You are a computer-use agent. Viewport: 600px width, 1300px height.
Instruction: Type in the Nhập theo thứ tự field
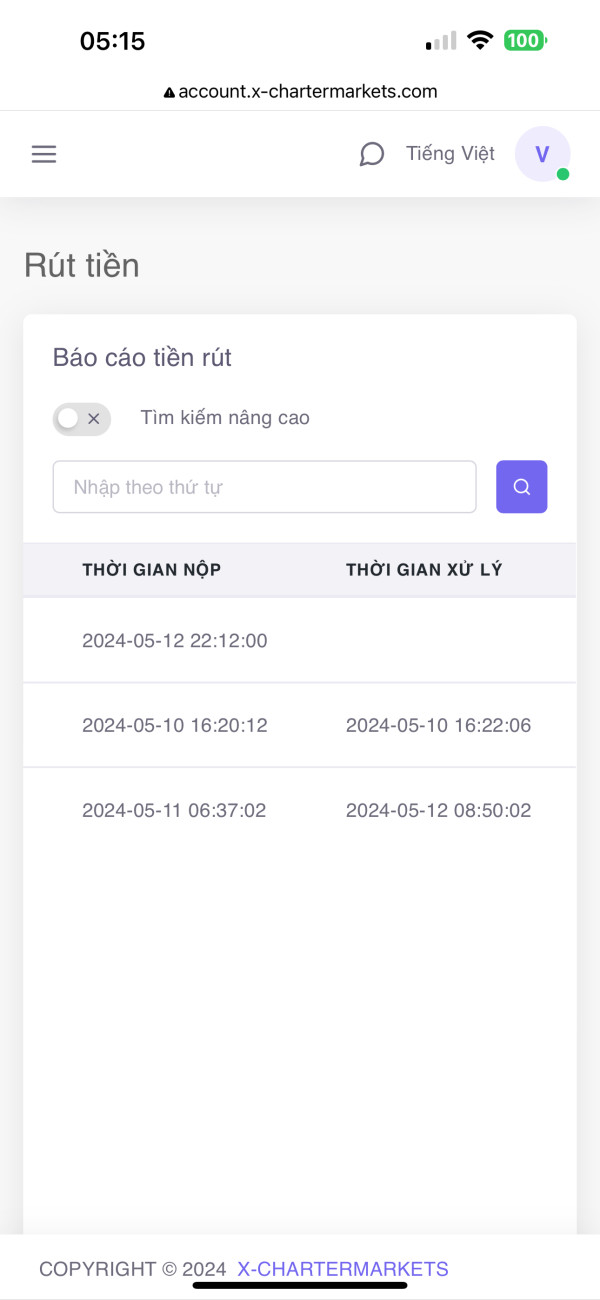point(264,487)
